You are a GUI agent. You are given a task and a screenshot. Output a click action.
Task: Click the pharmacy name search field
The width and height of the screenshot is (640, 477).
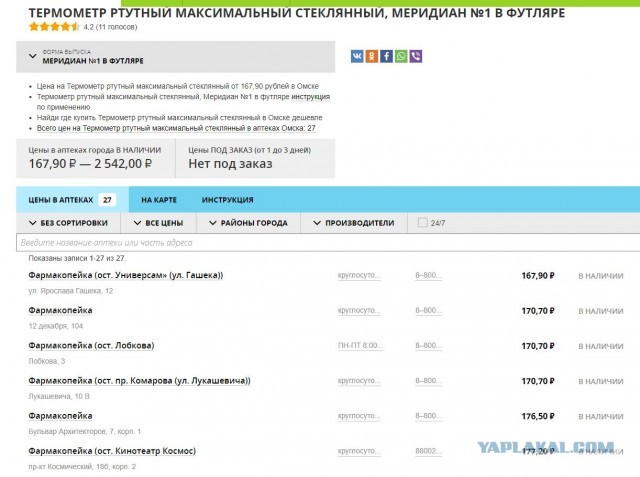tap(328, 242)
